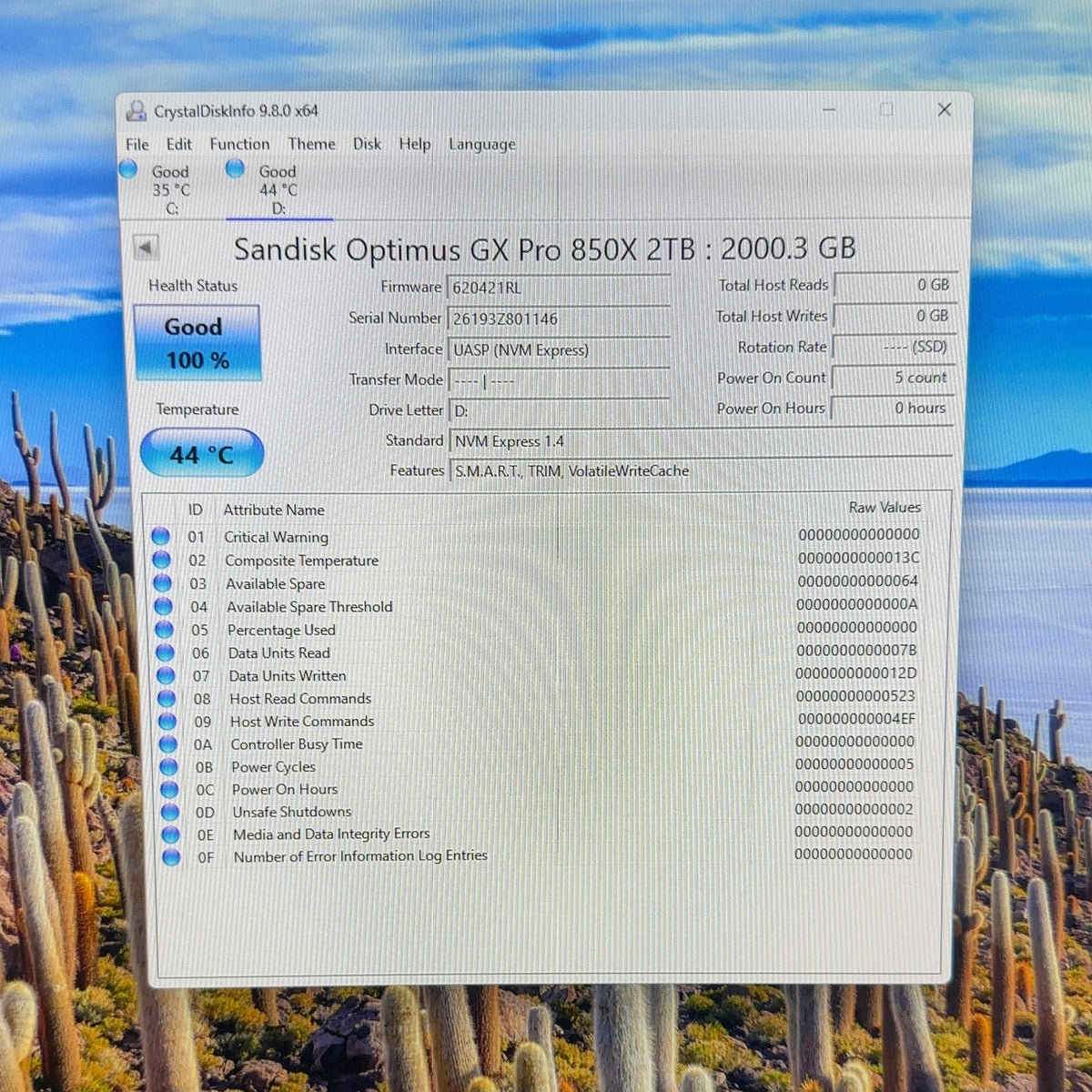The image size is (1092, 1092).
Task: Open the Edit menu
Action: 179,144
